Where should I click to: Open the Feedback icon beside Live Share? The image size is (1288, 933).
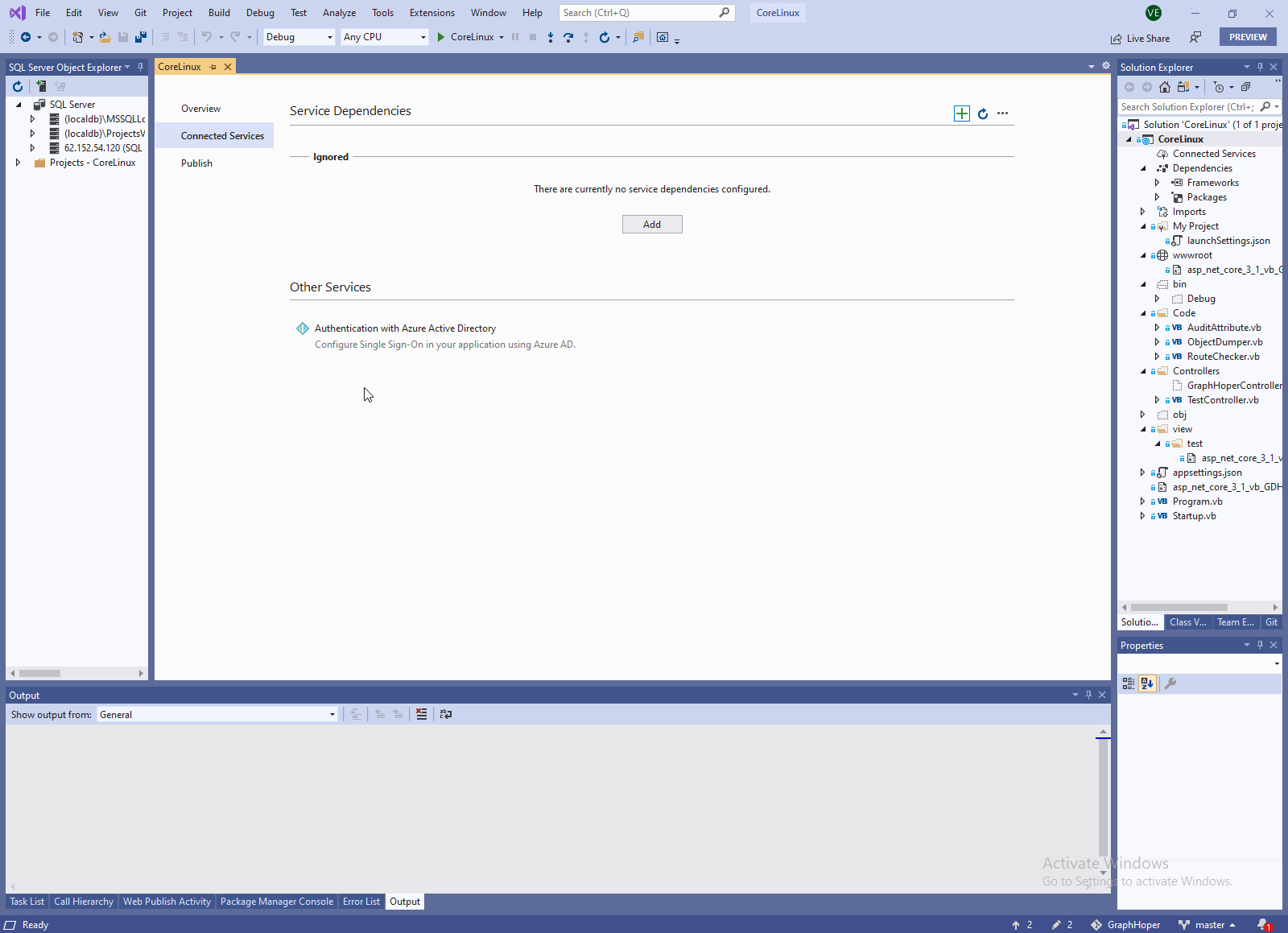[1195, 38]
